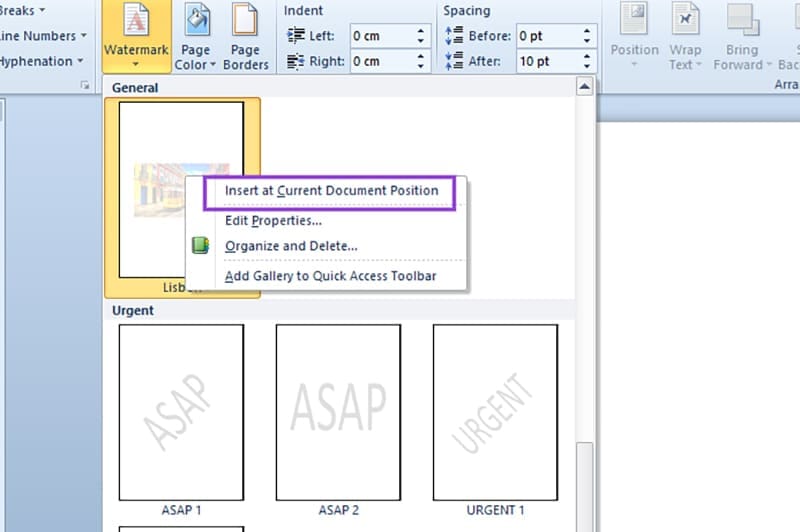This screenshot has height=532, width=800.
Task: Pick the URGENT 1 watermark preset
Action: coord(495,412)
